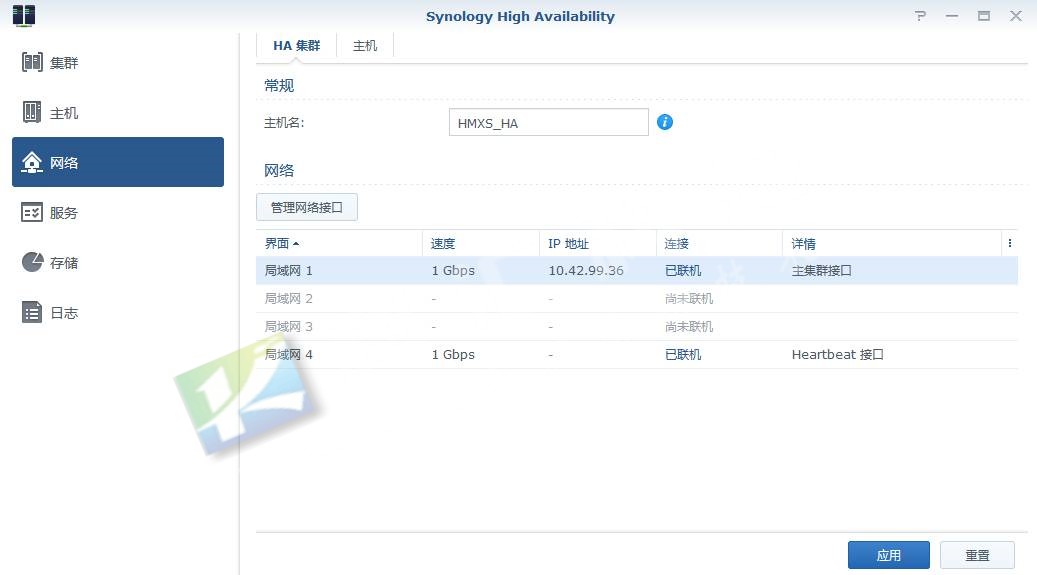This screenshot has width=1037, height=575.
Task: Click the IP address 10.42.99.36
Action: click(586, 271)
